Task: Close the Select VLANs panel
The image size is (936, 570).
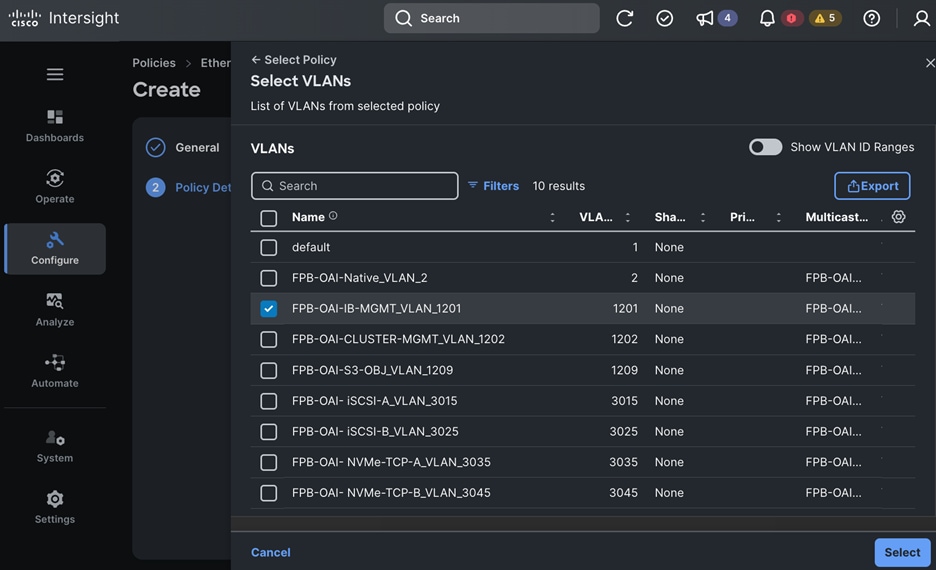Action: (929, 63)
